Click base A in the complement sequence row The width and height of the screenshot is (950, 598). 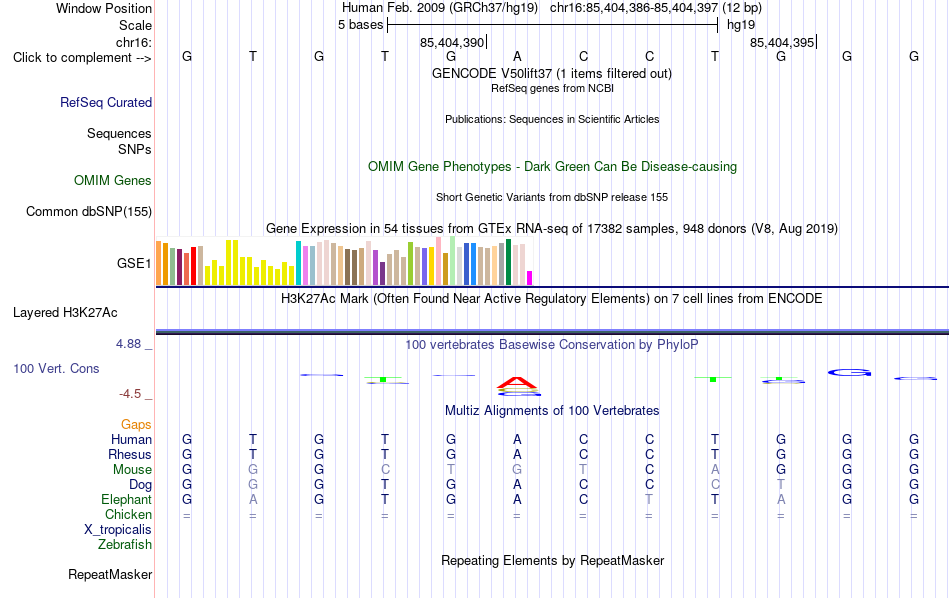[x=517, y=56]
